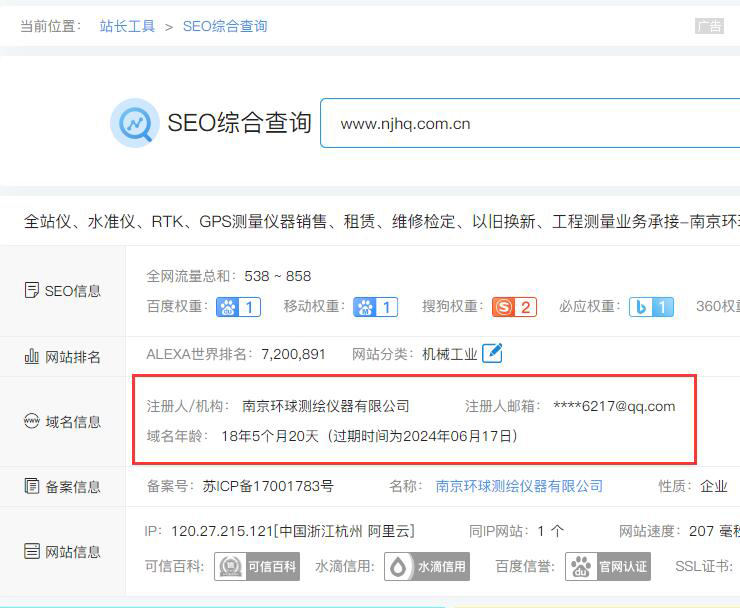
Task: Click the SEO综合查询 magnifier logo icon
Action: tap(134, 123)
